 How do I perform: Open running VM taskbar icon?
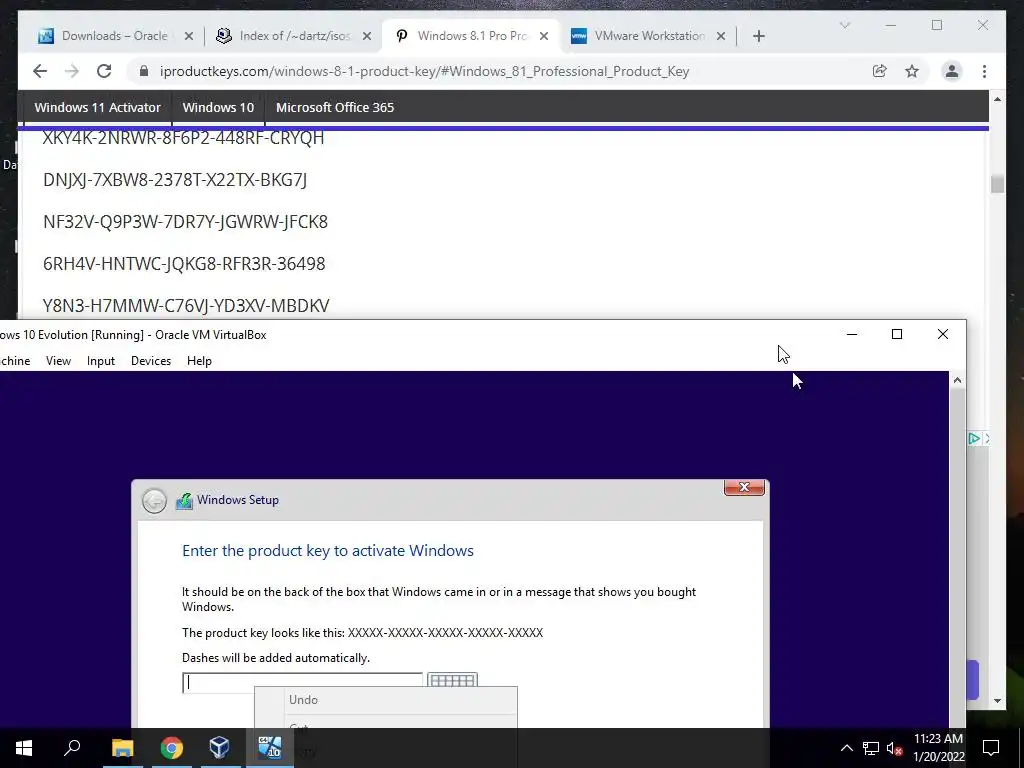coord(269,748)
